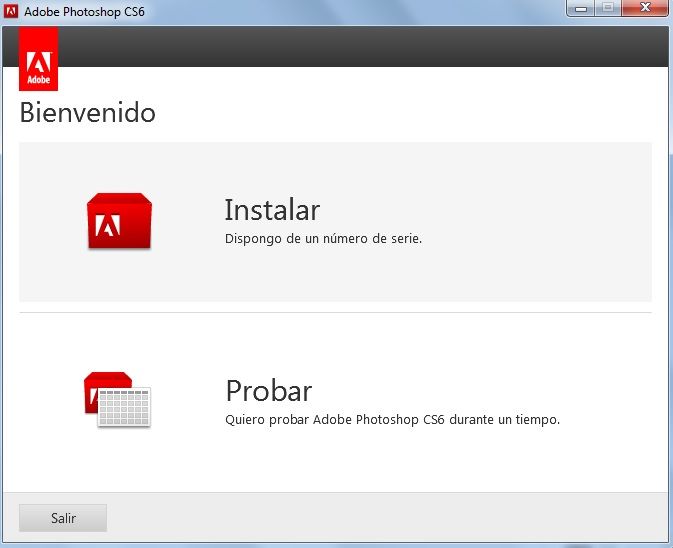Choose the Probar option heading

[269, 391]
